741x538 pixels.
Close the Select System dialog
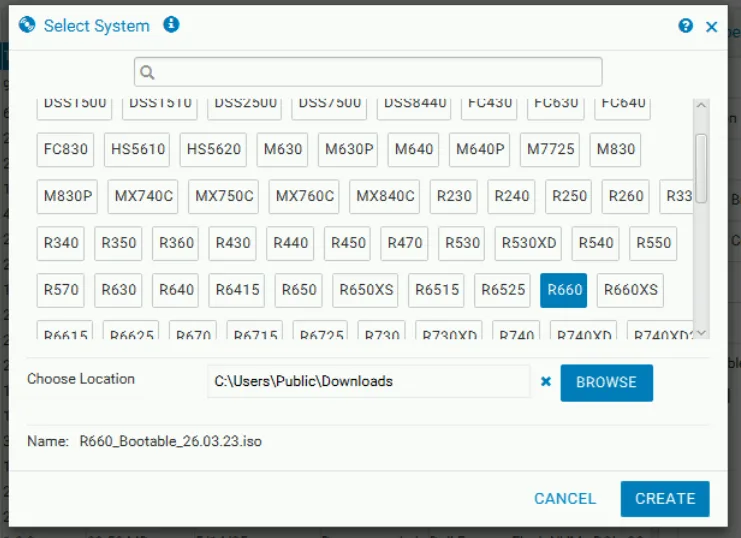pyautogui.click(x=712, y=27)
